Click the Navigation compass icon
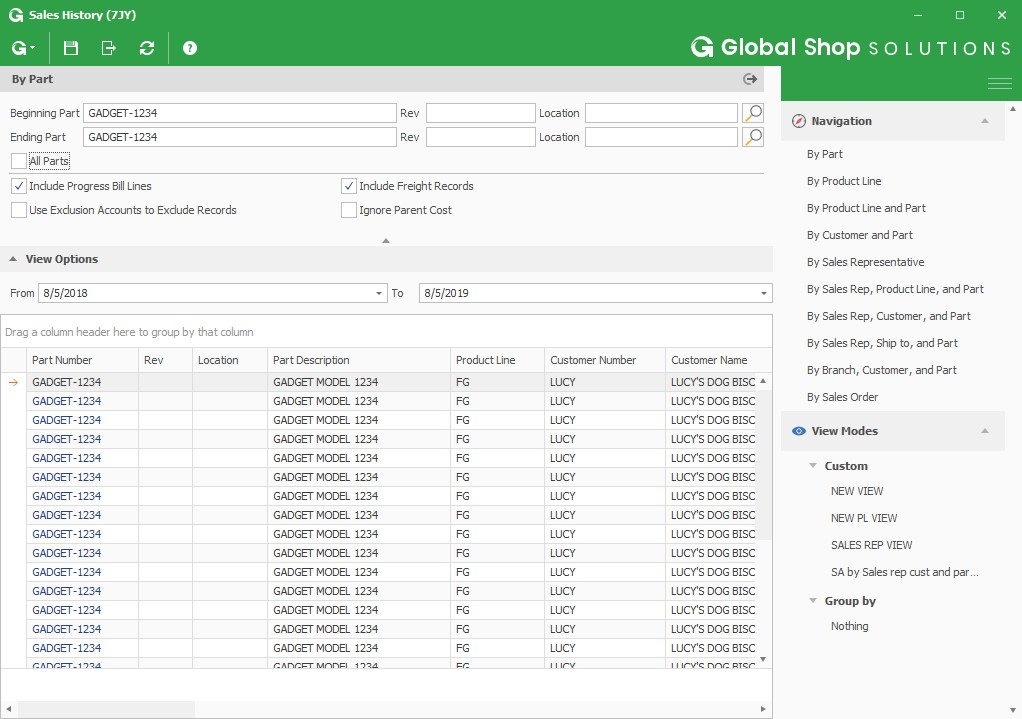The image size is (1022, 719). [798, 121]
